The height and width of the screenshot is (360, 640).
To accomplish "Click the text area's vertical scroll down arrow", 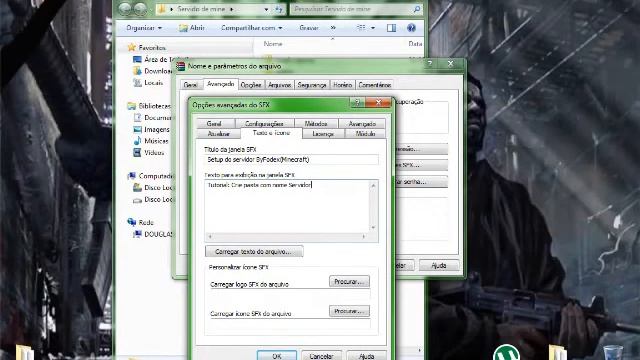I will click(x=373, y=227).
